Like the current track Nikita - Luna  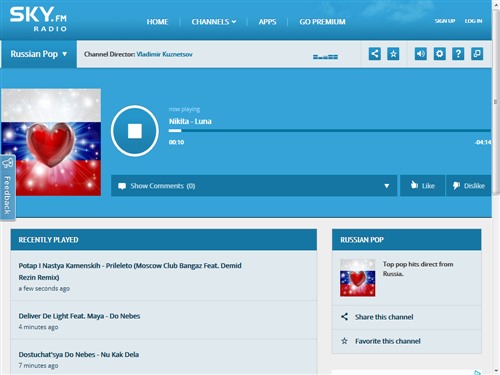coord(423,186)
